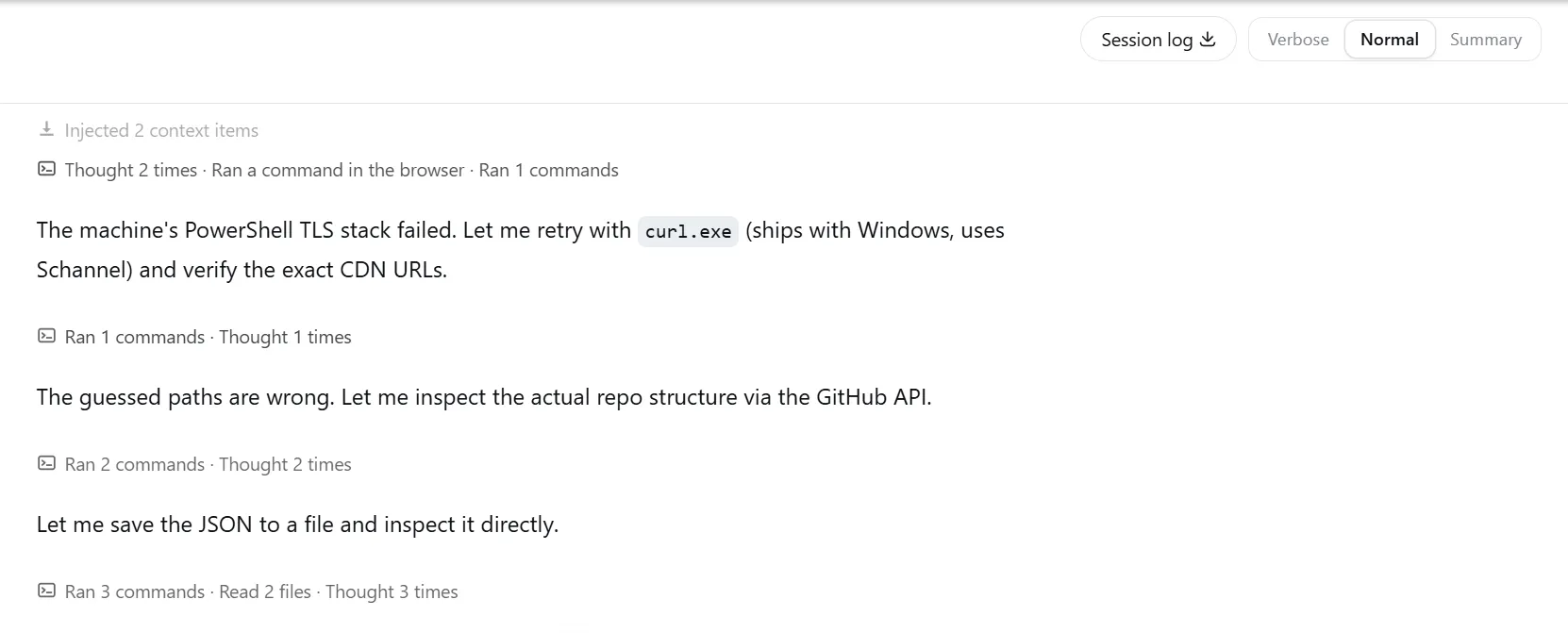Switch to Summary view mode
1568x633 pixels.
click(1486, 40)
